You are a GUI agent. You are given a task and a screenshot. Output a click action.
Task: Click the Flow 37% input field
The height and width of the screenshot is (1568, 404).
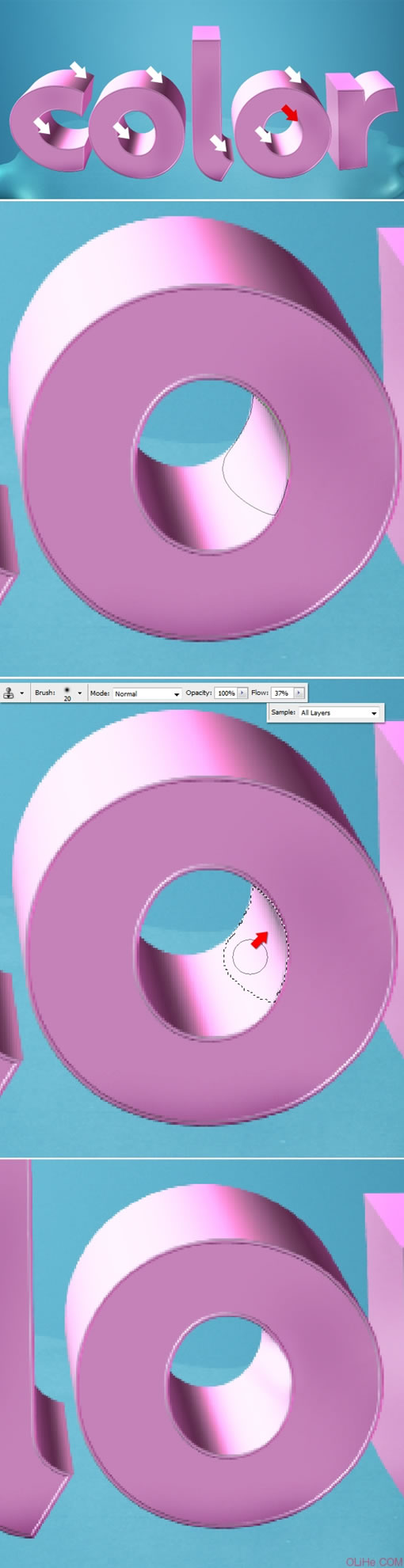click(x=281, y=693)
